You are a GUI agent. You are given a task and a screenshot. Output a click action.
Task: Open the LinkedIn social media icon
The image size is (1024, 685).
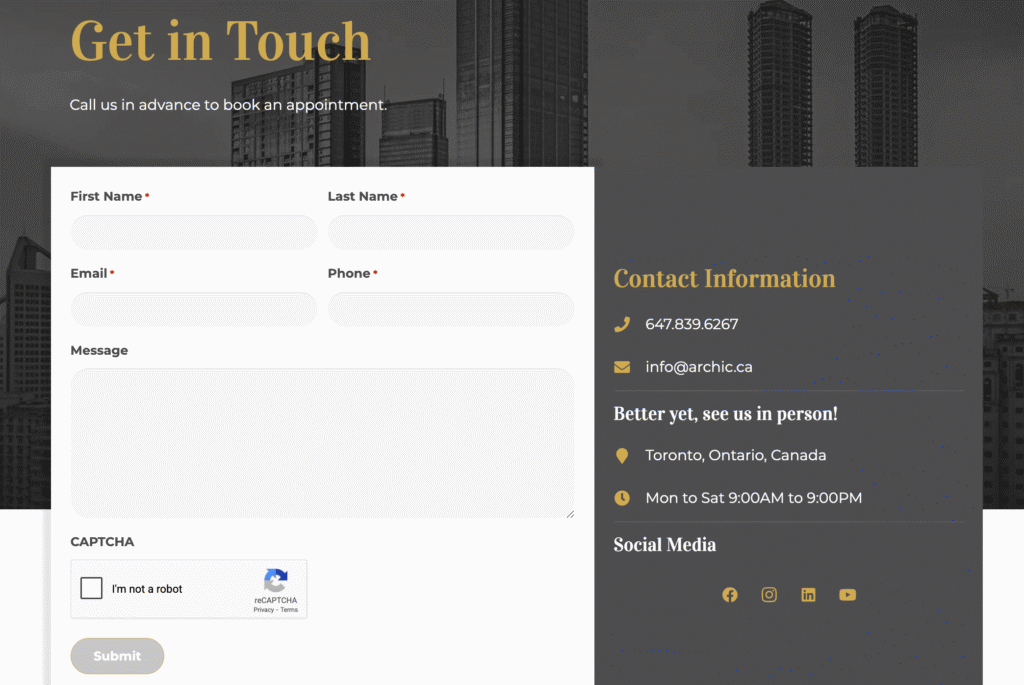coord(808,595)
